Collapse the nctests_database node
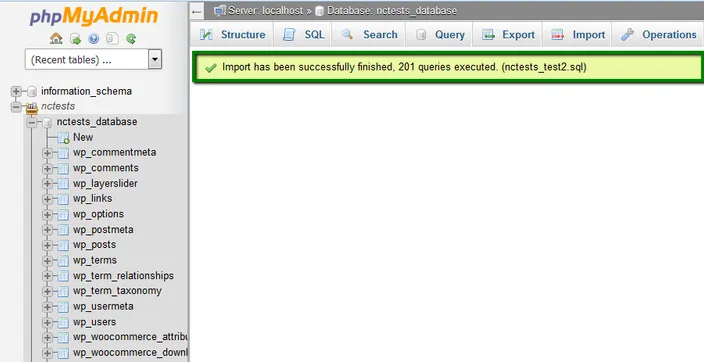The image size is (704, 362). (x=31, y=122)
